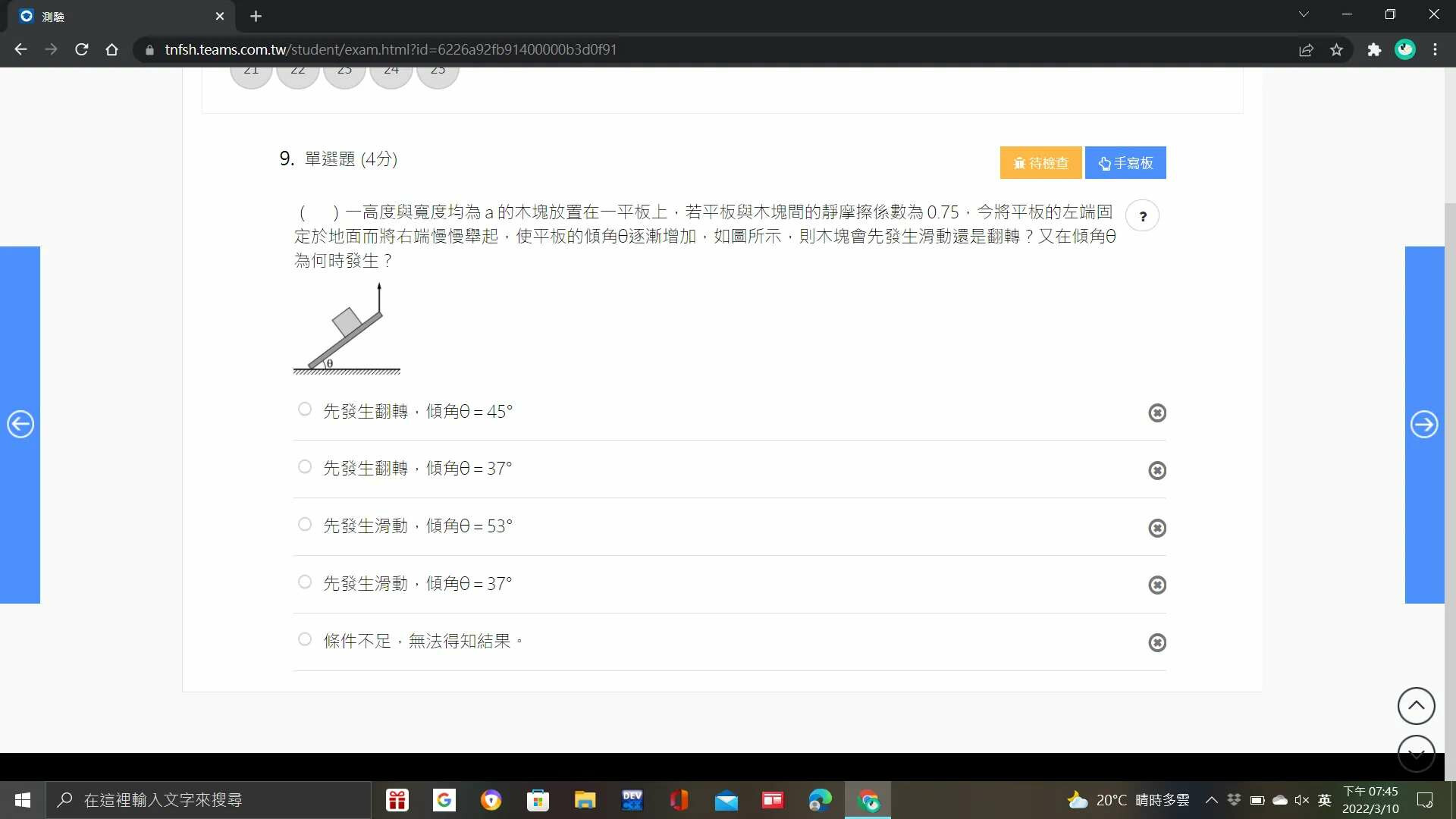Open the browser home page
Image resolution: width=1456 pixels, height=819 pixels.
[111, 49]
